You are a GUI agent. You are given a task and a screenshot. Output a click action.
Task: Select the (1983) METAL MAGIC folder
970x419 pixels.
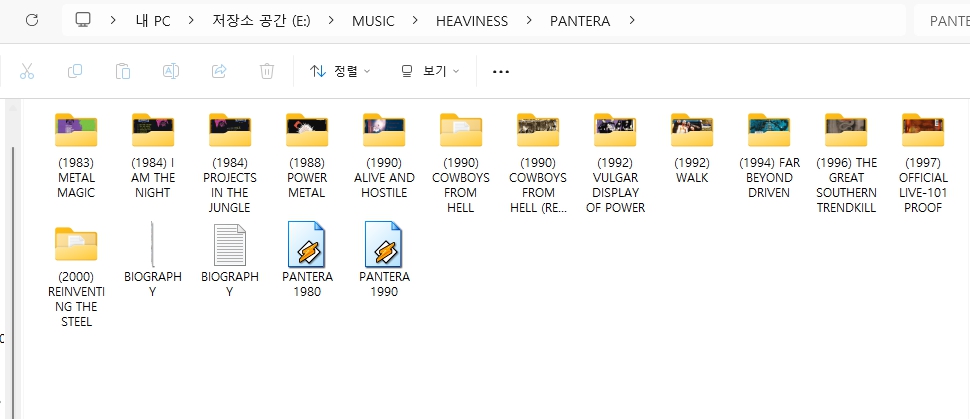click(76, 155)
